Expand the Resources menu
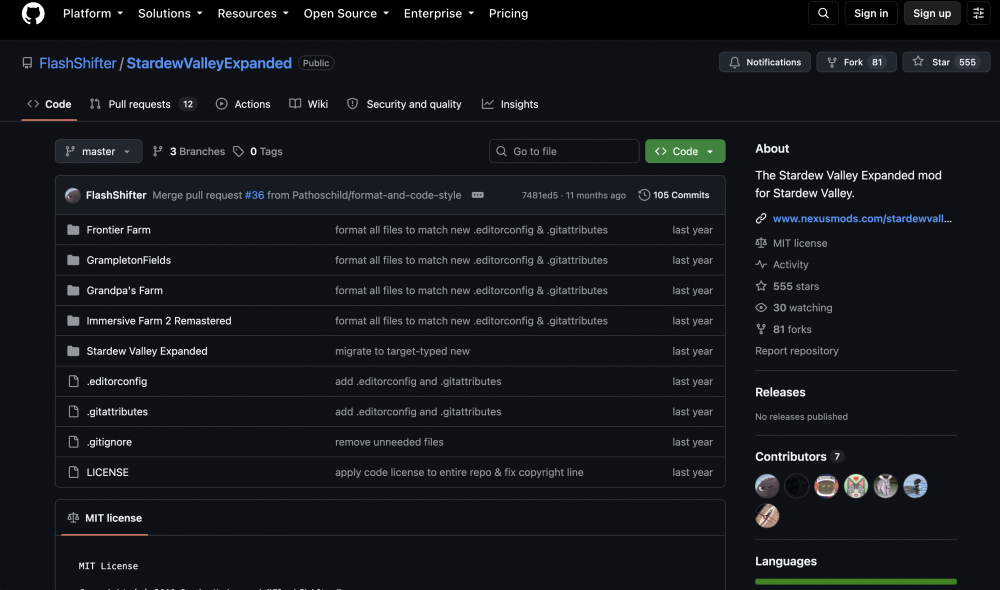 point(253,13)
